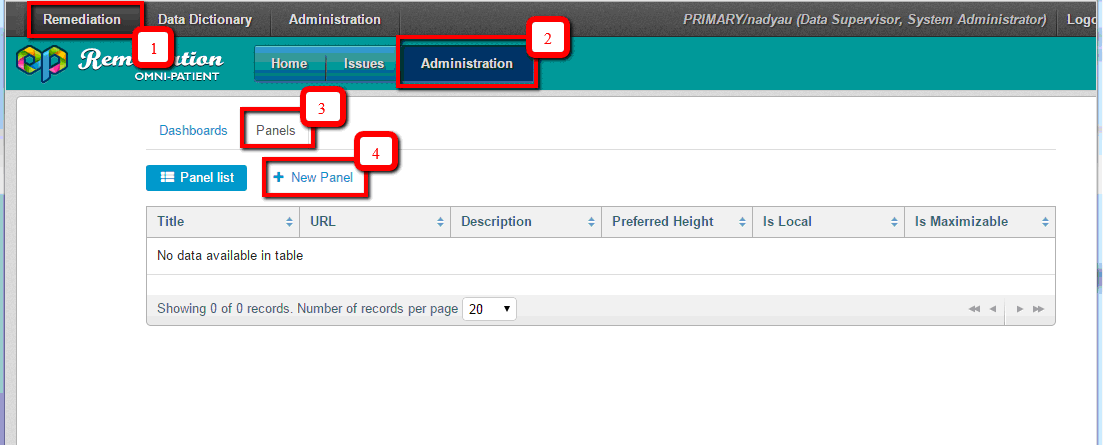Click the Panel list button
This screenshot has height=445, width=1103.
pyautogui.click(x=196, y=178)
